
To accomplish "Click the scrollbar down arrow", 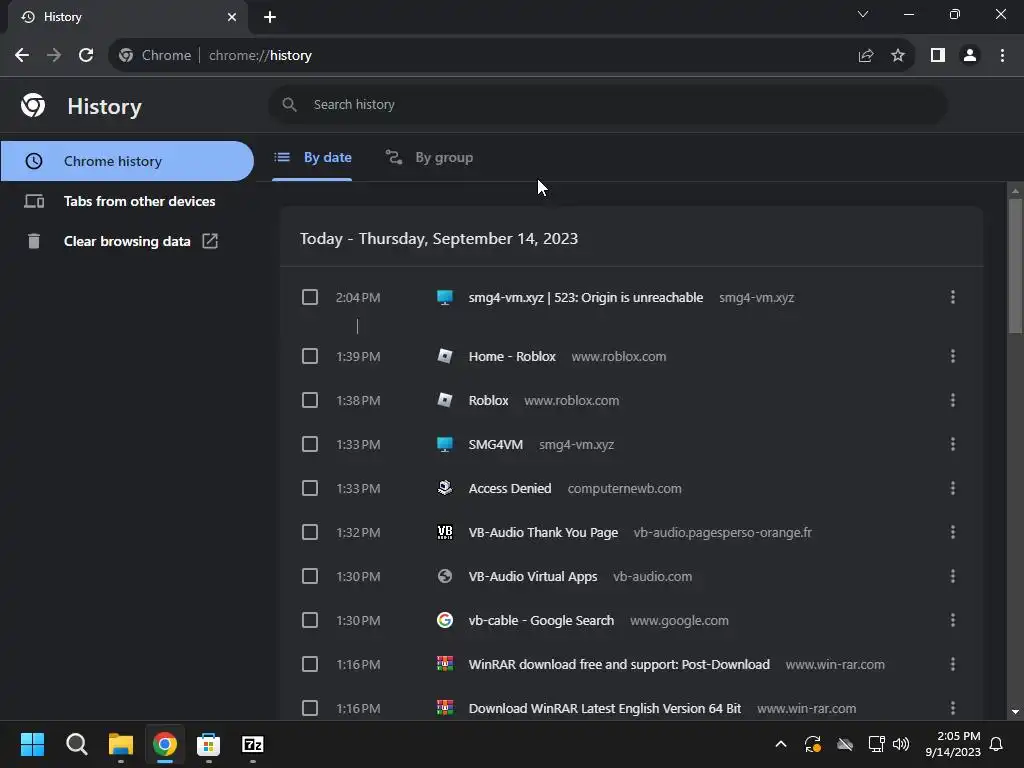I will (1015, 712).
